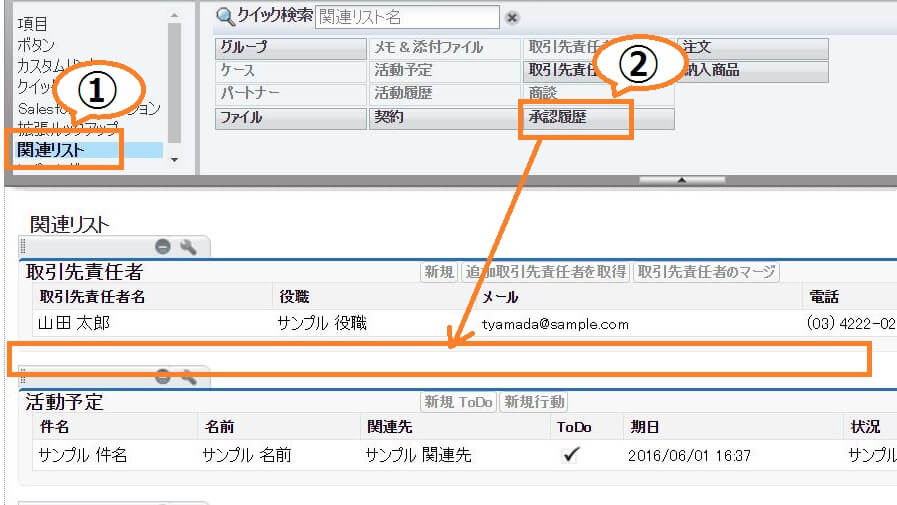Click the 名前 column header in 活動予定

point(220,427)
